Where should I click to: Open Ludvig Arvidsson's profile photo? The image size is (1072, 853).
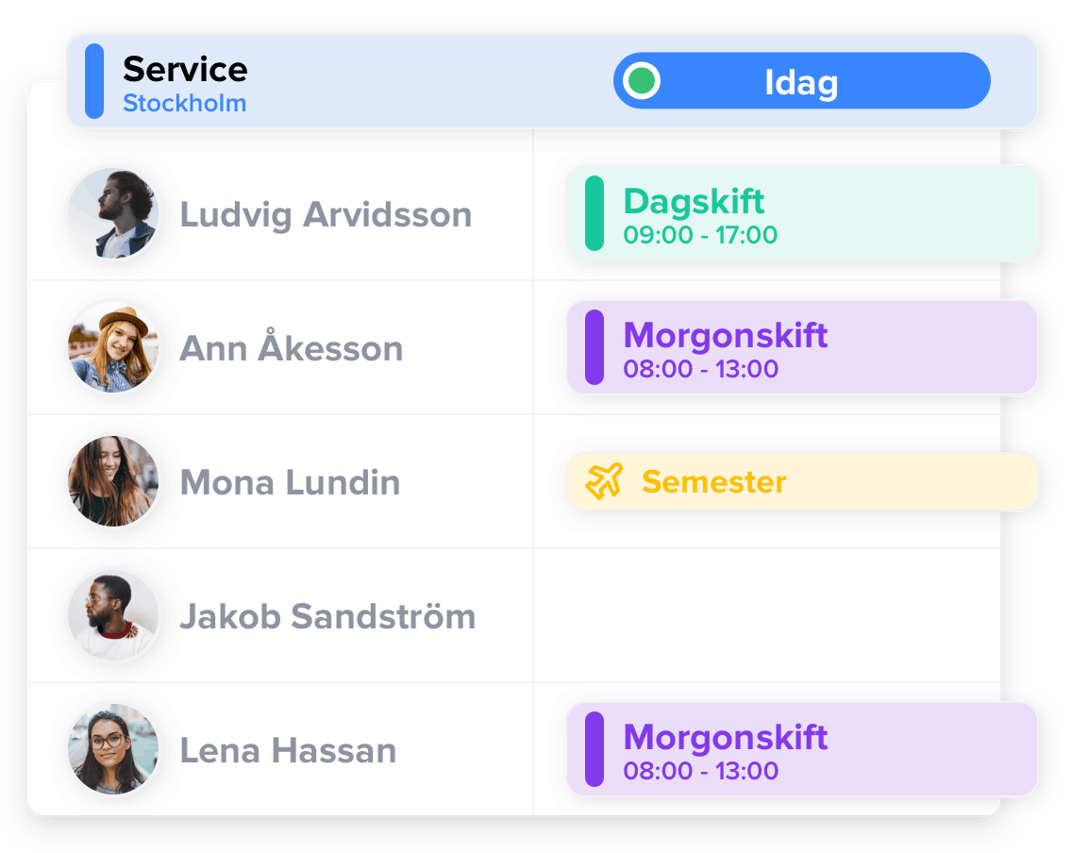pos(113,214)
